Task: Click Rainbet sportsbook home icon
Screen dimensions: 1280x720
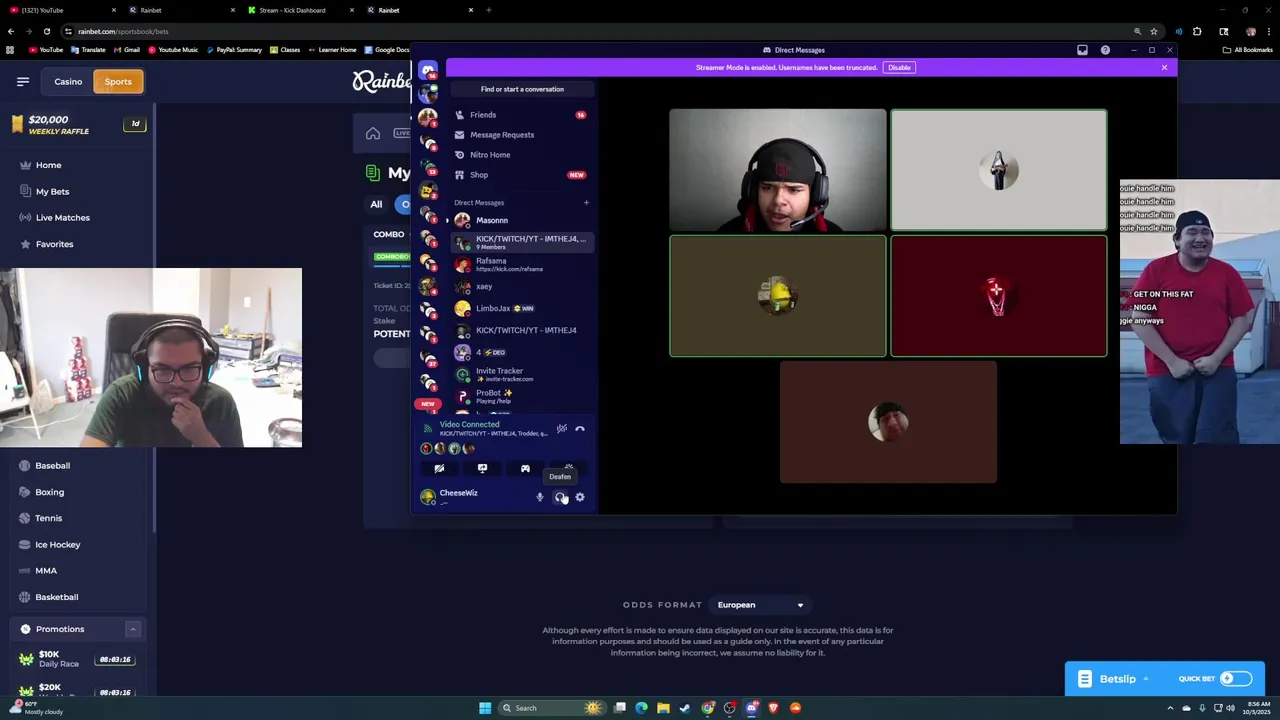Action: (x=373, y=133)
